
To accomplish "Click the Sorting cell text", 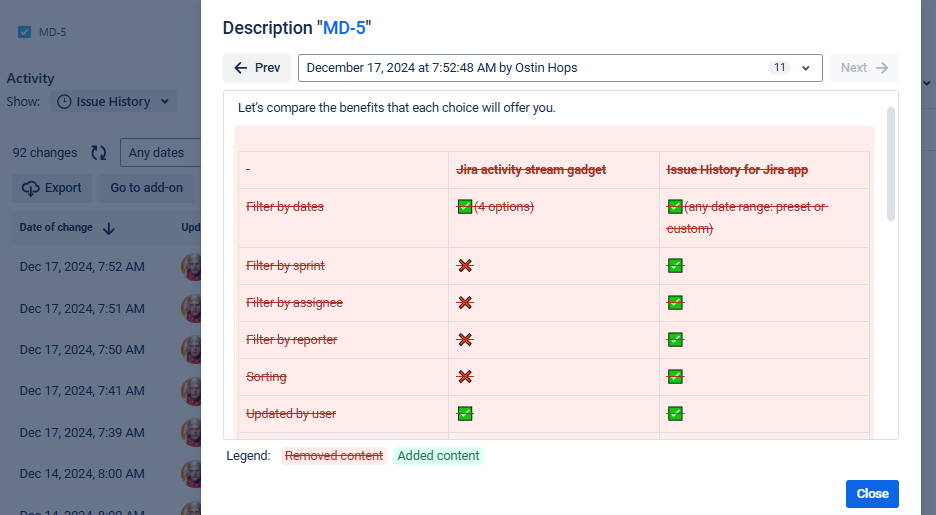I will (266, 377).
